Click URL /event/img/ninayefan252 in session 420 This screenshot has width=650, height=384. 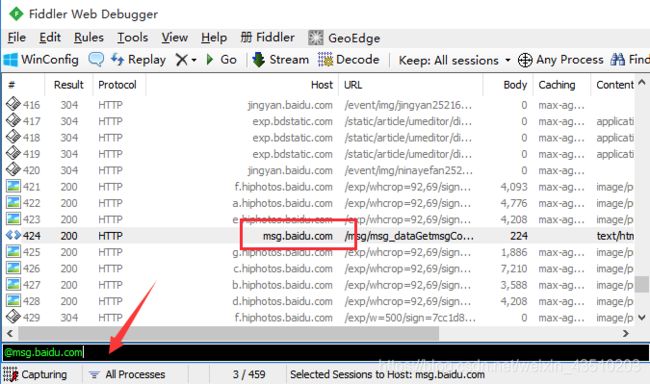tap(408, 170)
